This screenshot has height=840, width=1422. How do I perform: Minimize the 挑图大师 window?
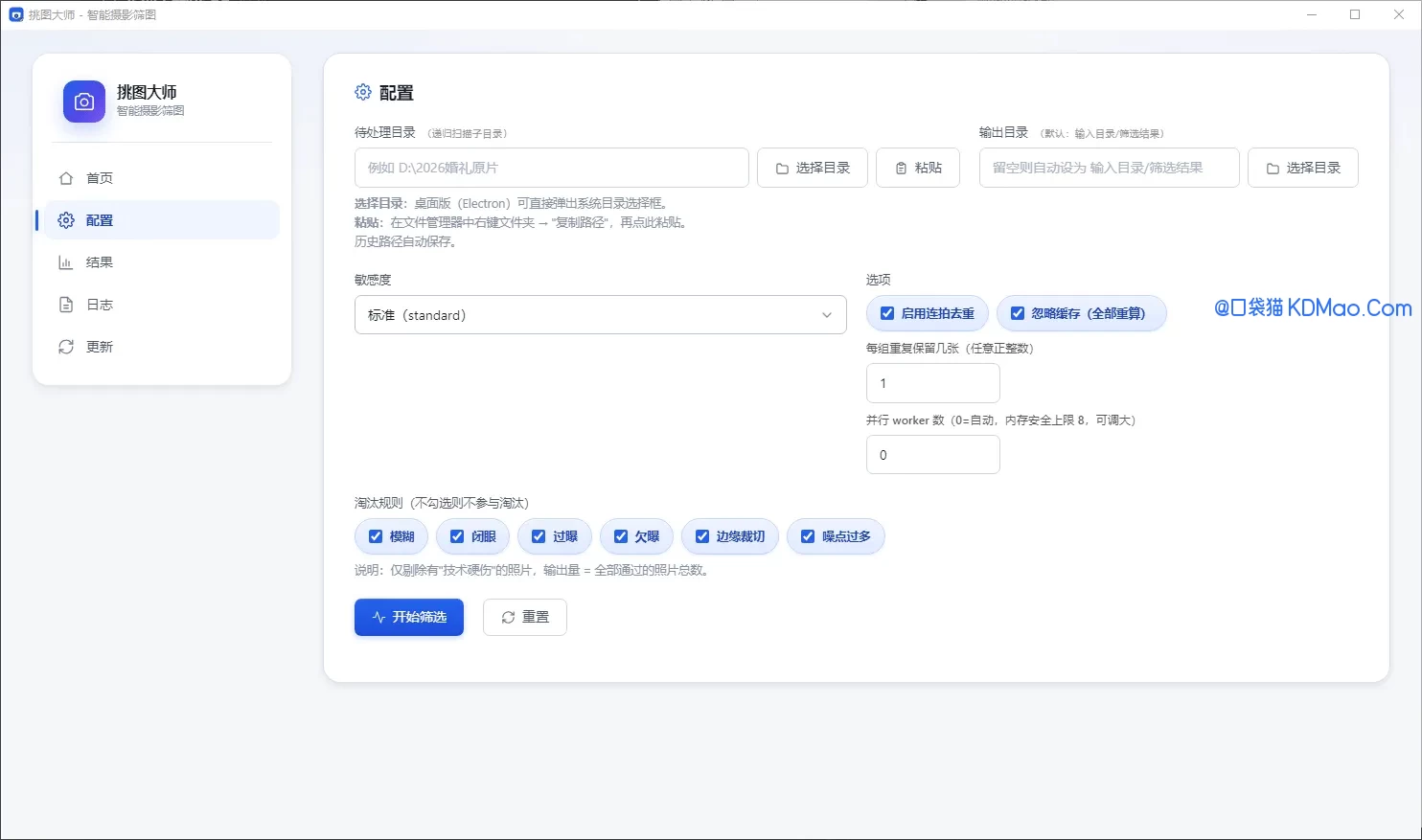1312,14
